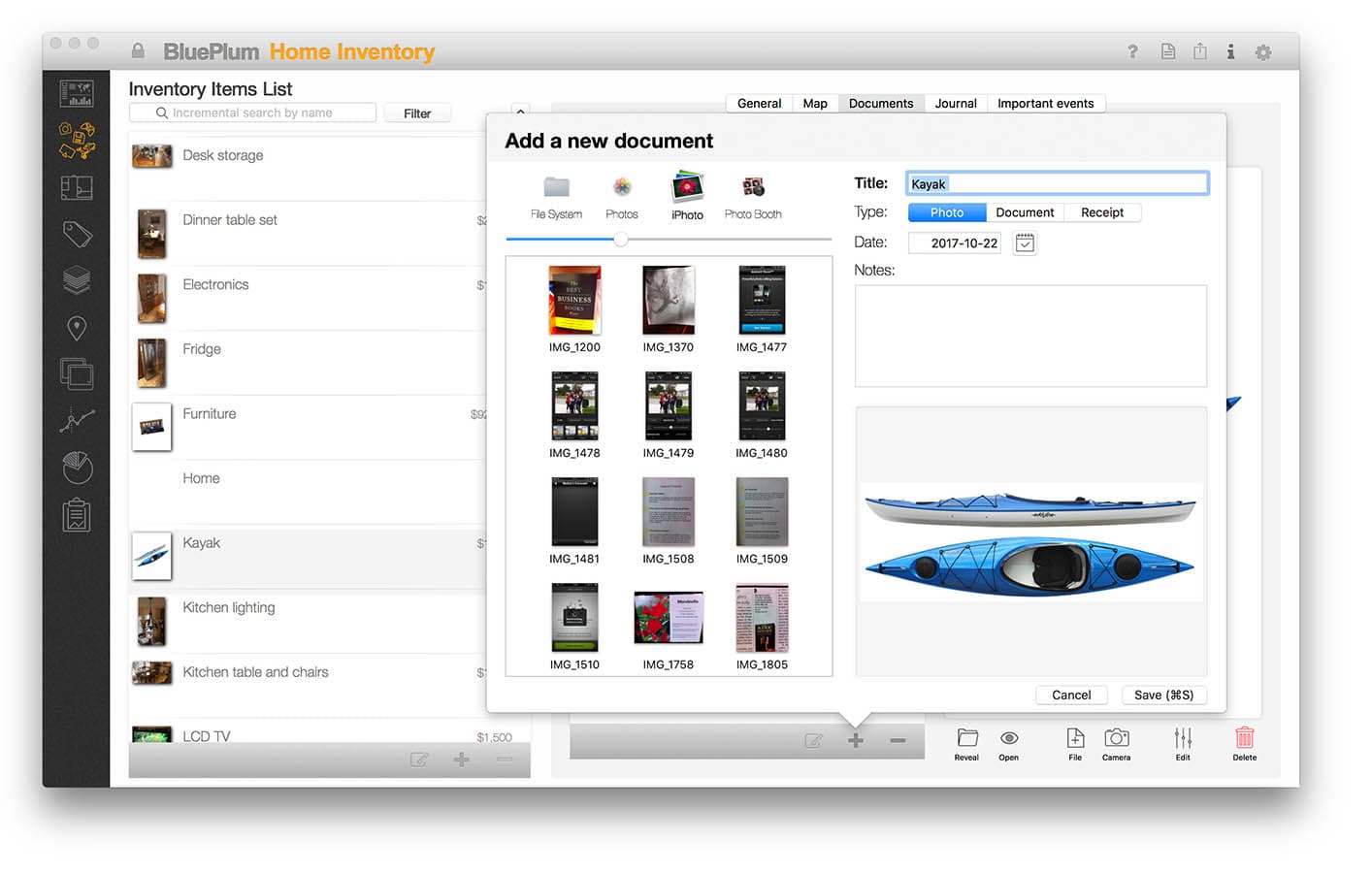Image resolution: width=1372 pixels, height=873 pixels.
Task: Select the Photo type segment
Action: coord(946,211)
